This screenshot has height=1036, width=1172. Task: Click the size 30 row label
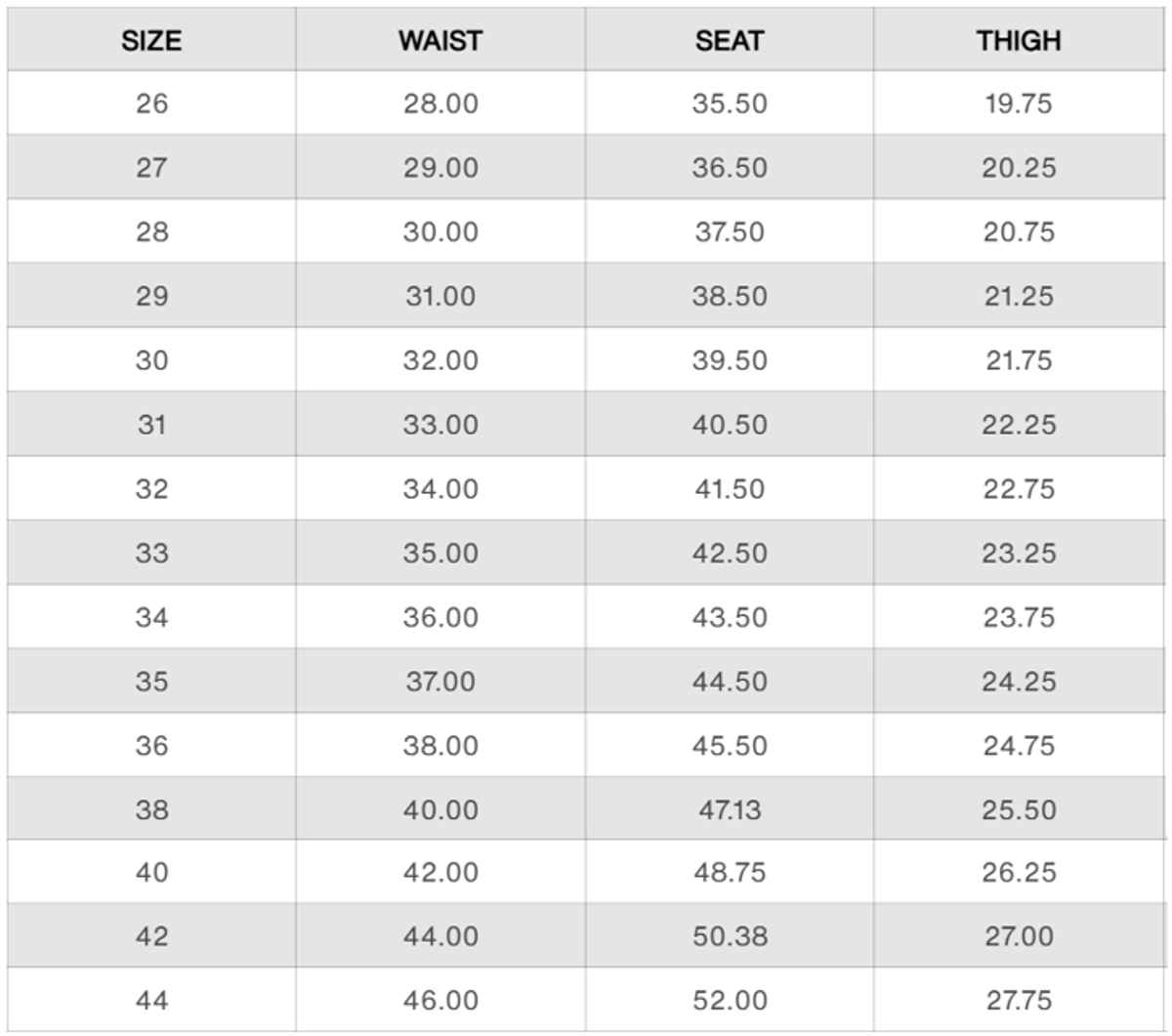151,361
